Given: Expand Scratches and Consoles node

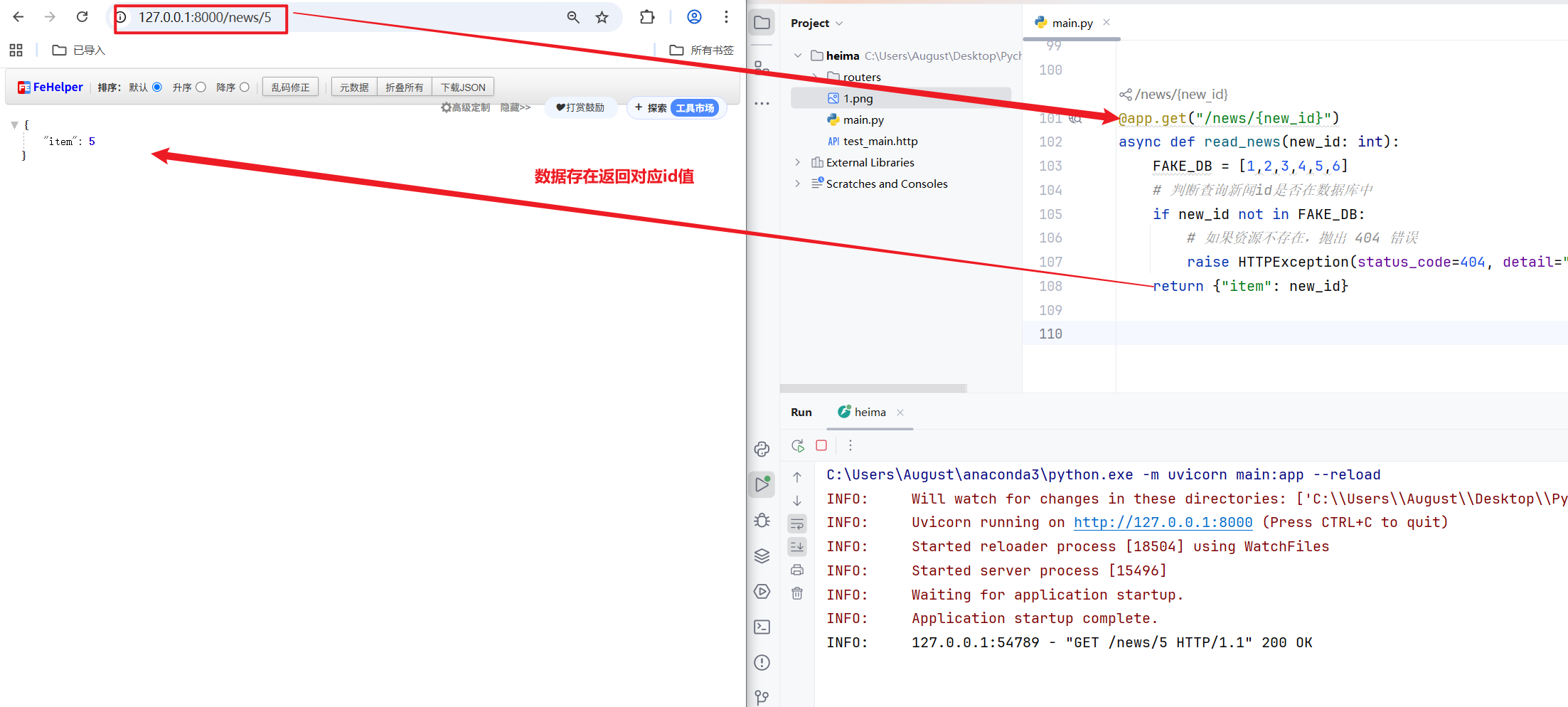Looking at the screenshot, I should coord(797,184).
